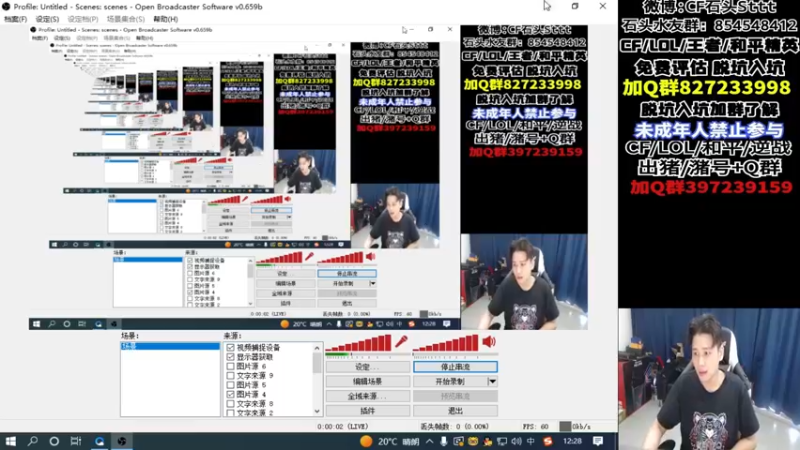Open the notification center icon

point(598,441)
